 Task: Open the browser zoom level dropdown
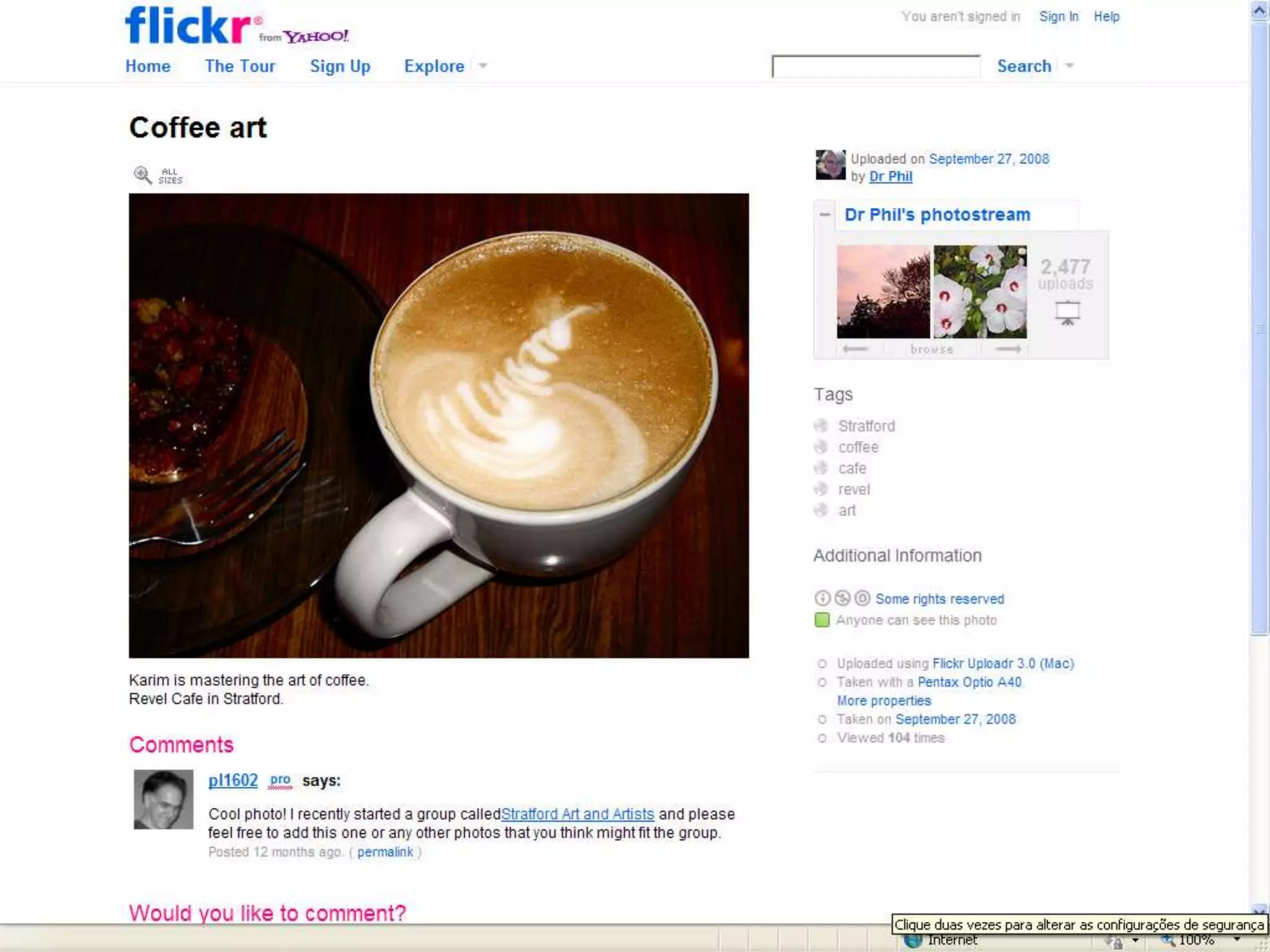tap(1237, 940)
